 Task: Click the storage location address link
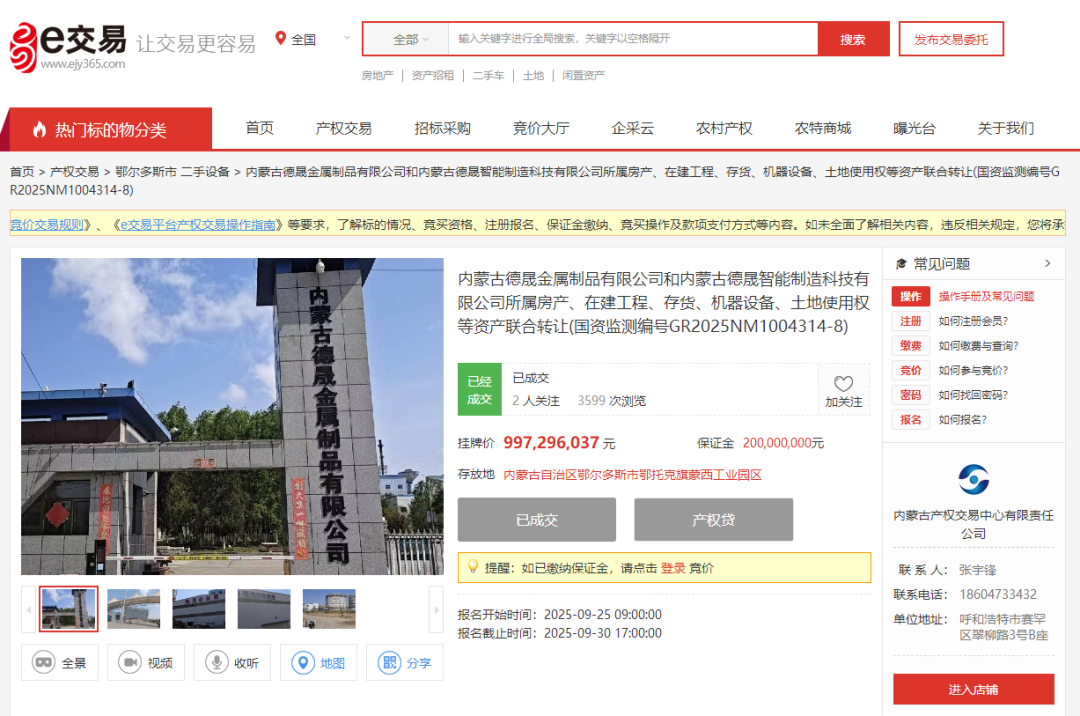(x=632, y=475)
